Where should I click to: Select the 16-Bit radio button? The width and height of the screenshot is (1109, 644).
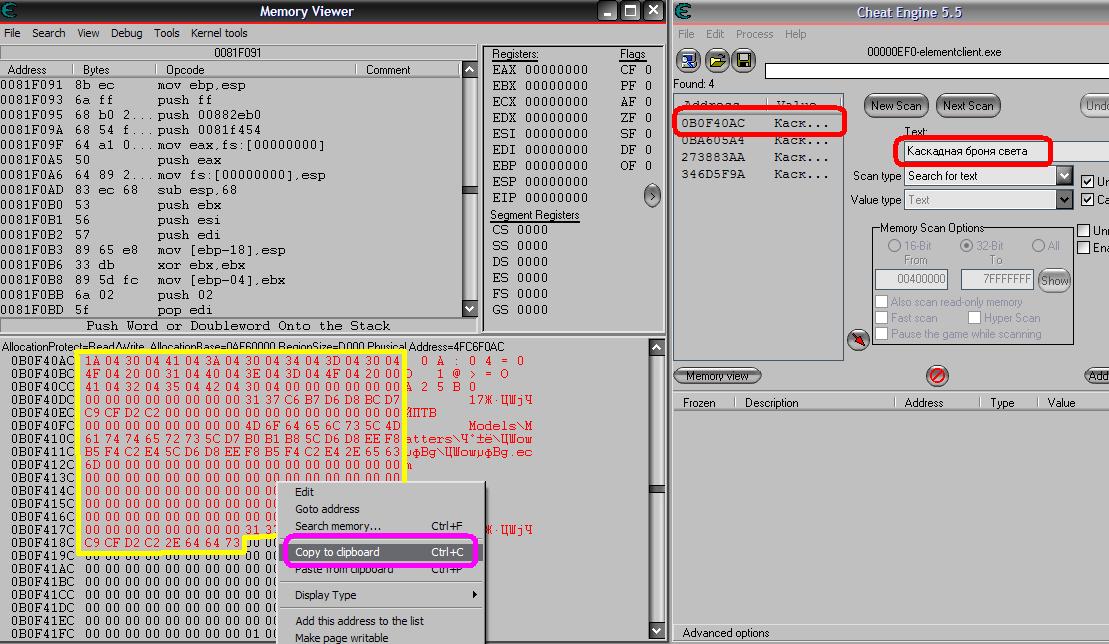coord(894,245)
